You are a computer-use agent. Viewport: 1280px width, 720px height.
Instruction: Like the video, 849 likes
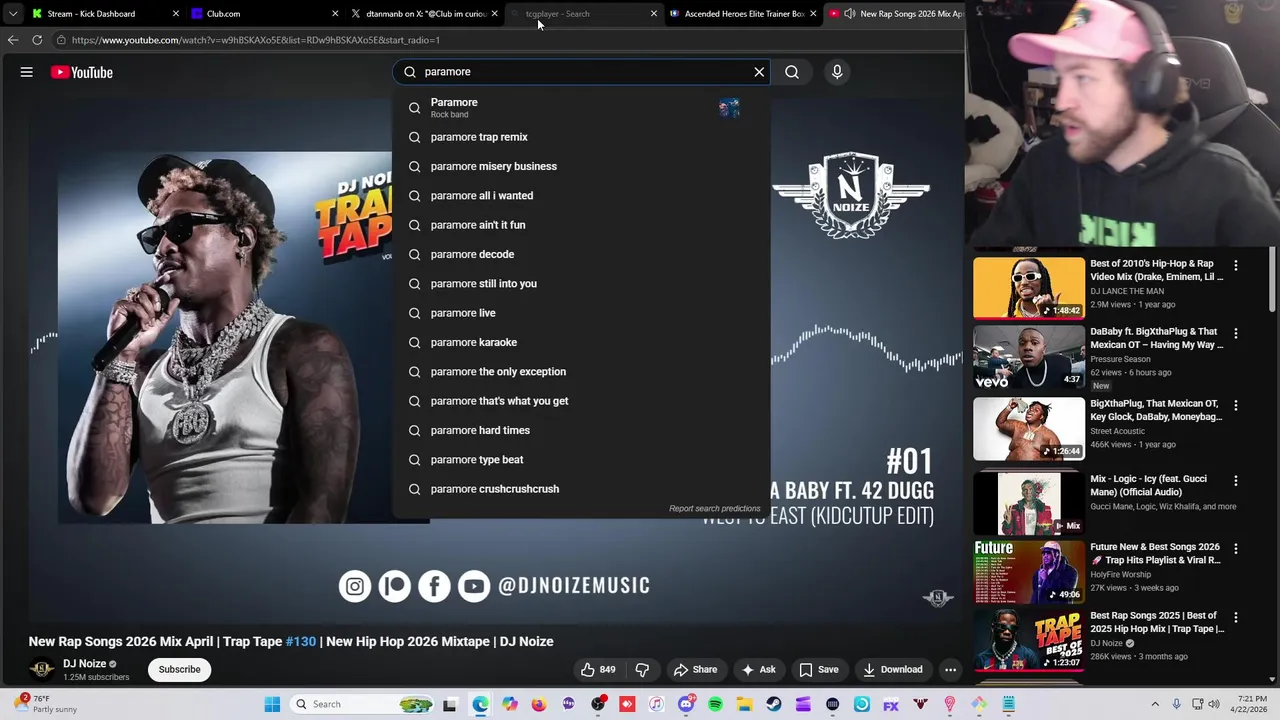[x=598, y=670]
